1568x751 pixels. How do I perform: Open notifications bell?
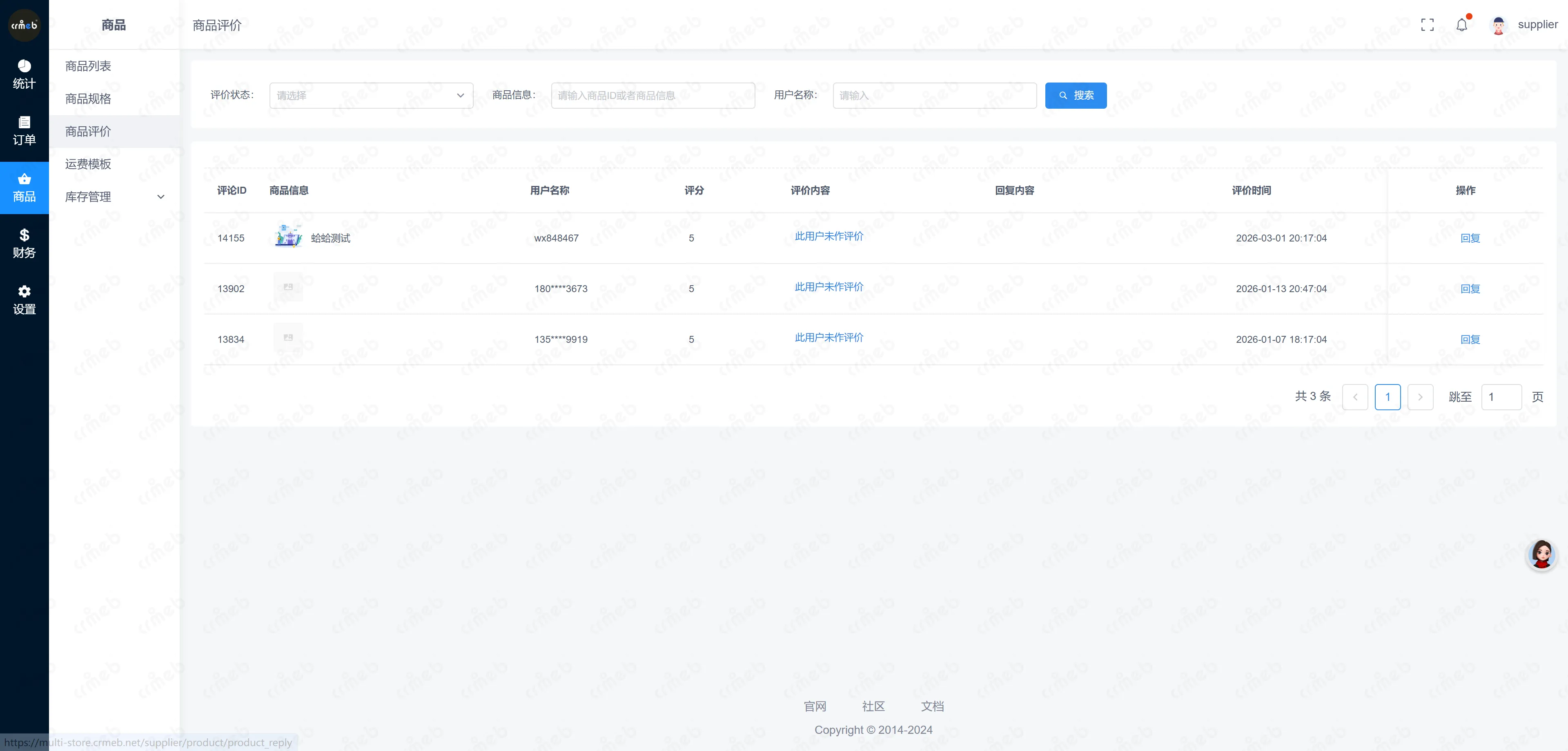pos(1462,25)
